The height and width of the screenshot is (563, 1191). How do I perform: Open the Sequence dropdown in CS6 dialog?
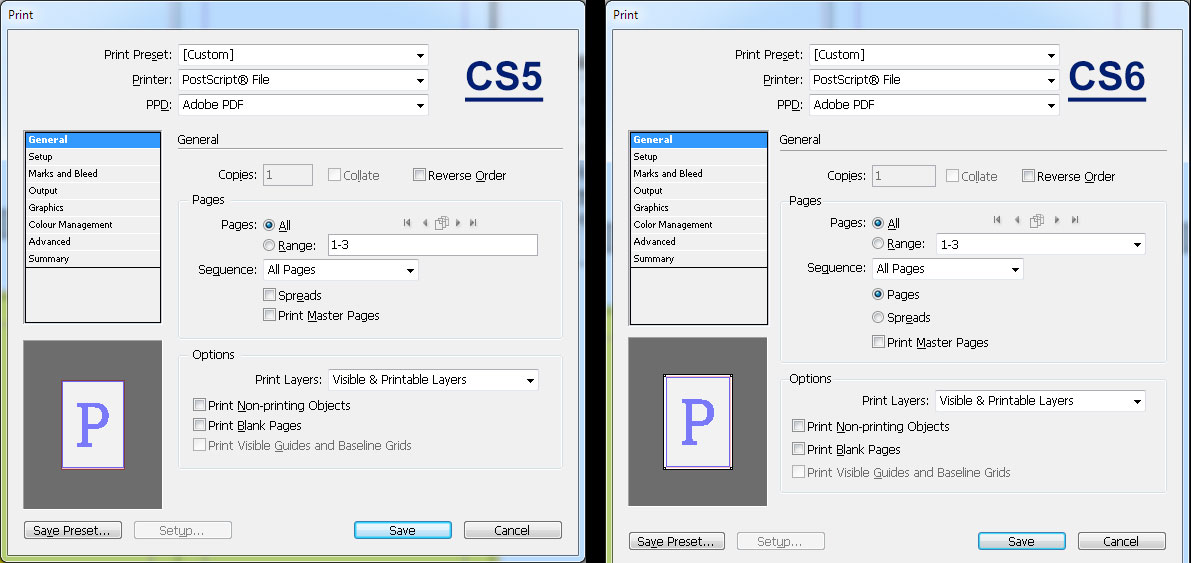pos(947,268)
